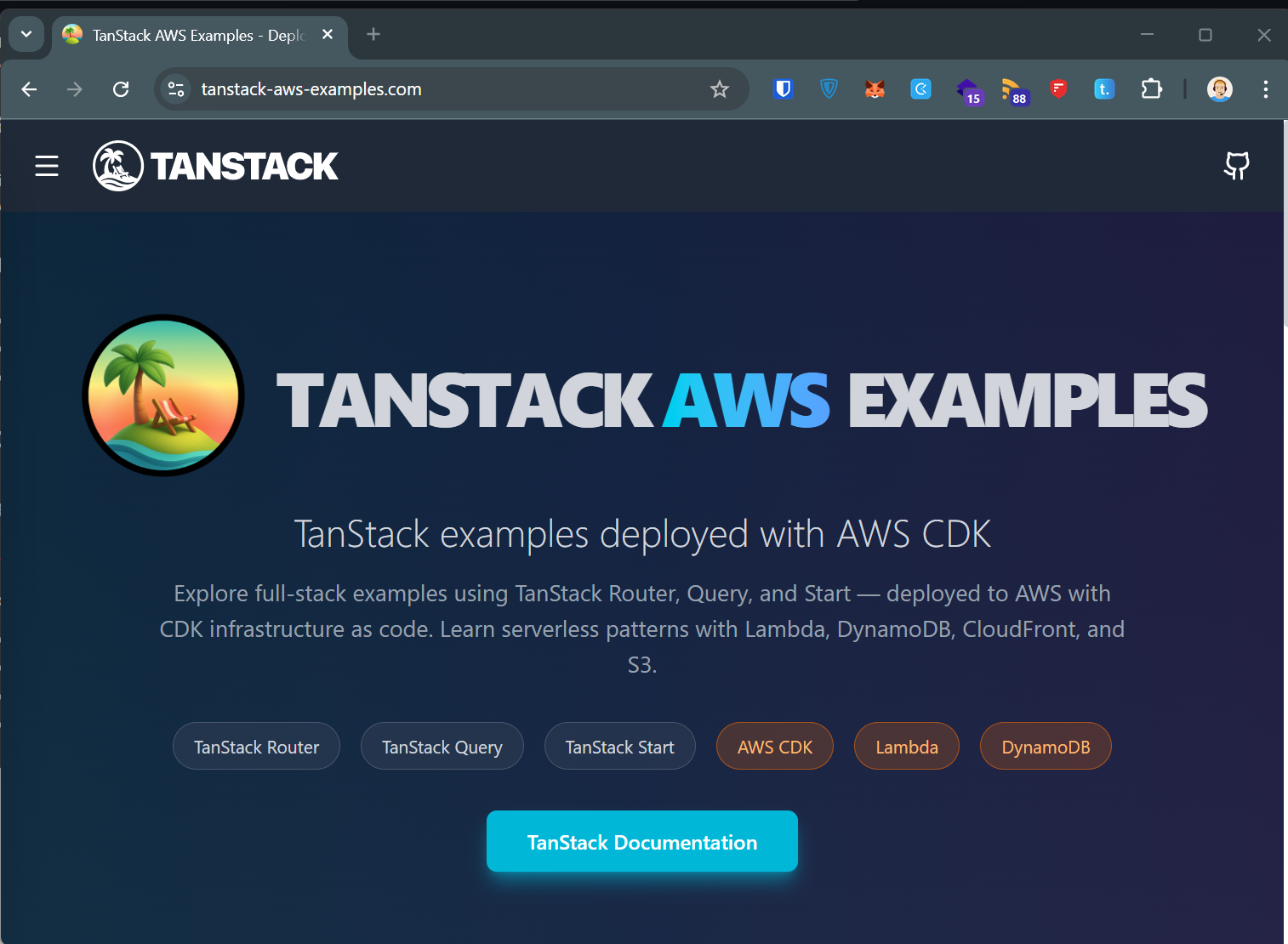Image resolution: width=1288 pixels, height=944 pixels.
Task: Click the TanStack Documentation button
Action: coord(641,841)
